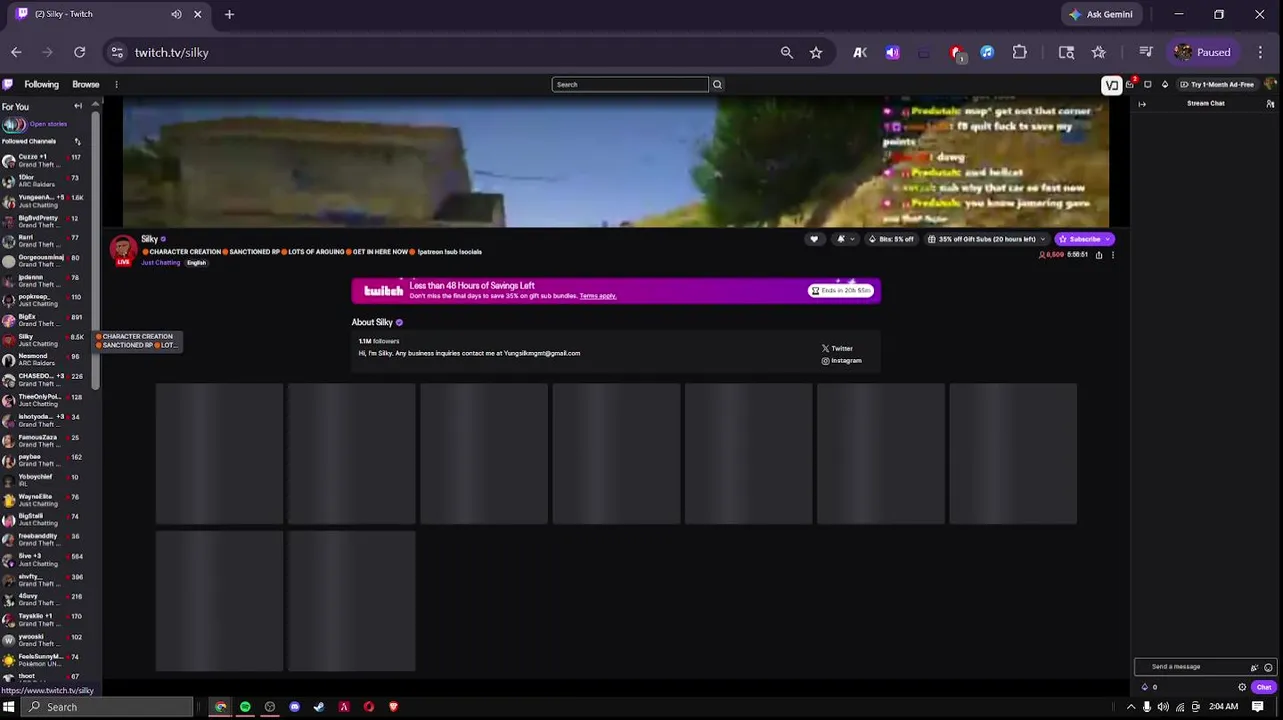Open Windows Start menu

[8, 707]
